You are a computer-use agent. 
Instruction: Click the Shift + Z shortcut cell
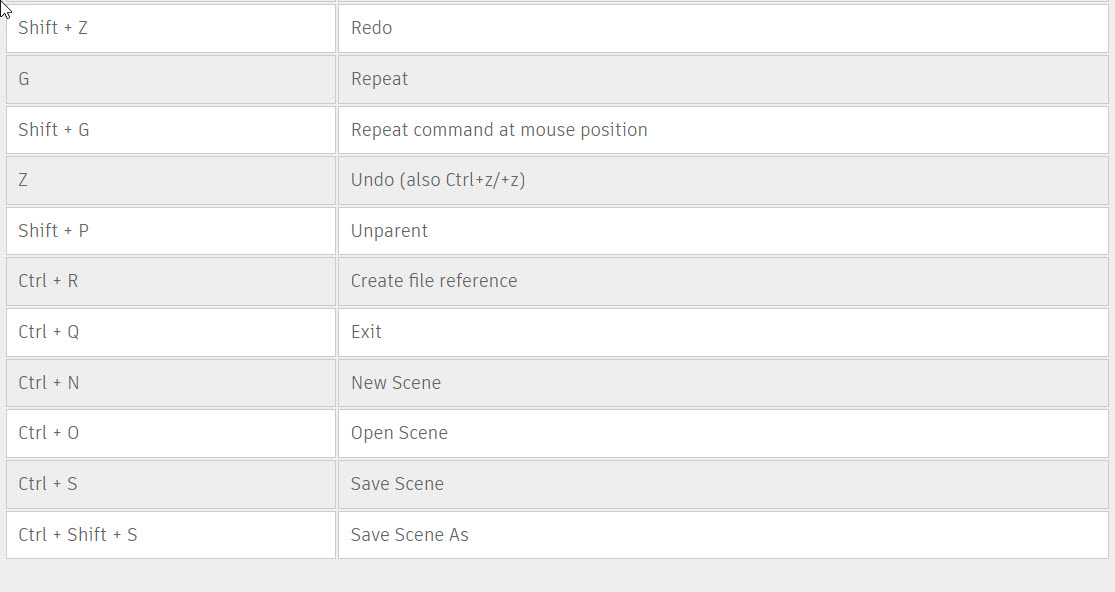point(171,28)
